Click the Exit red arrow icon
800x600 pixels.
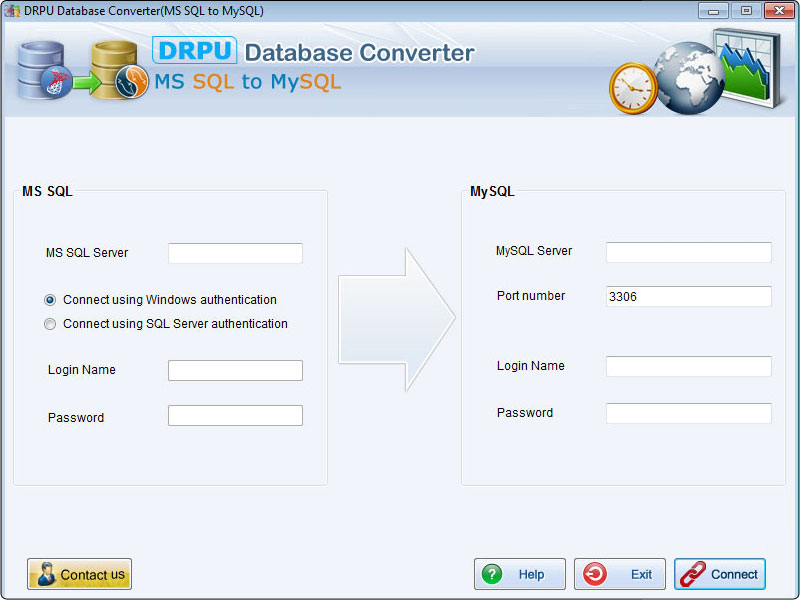[x=596, y=574]
